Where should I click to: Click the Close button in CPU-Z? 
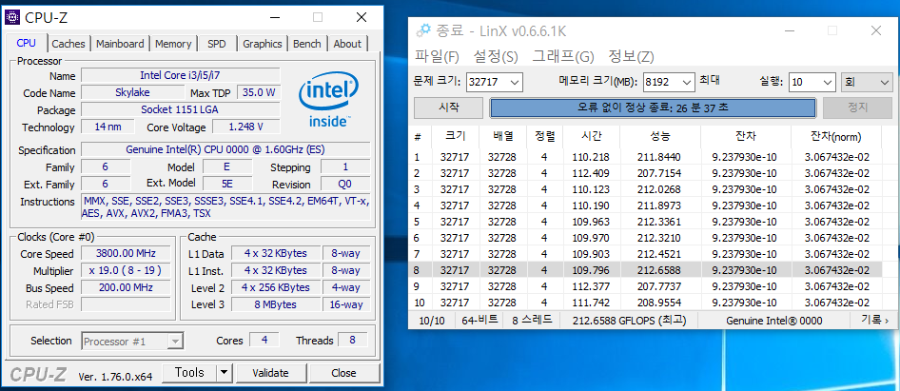(343, 373)
